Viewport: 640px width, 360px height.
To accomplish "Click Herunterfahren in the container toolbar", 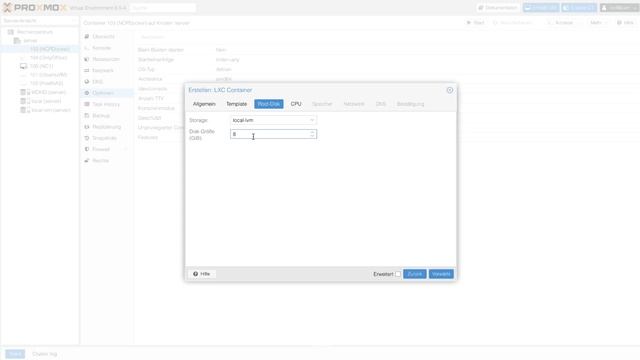I will click(513, 22).
